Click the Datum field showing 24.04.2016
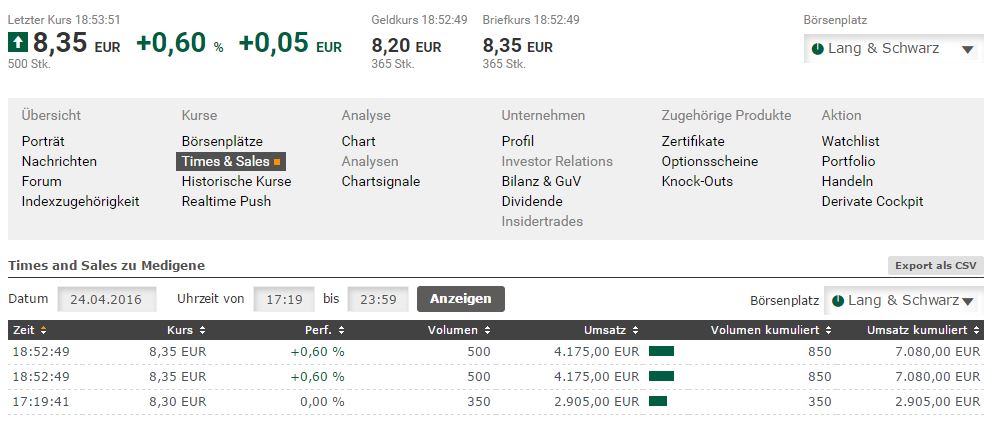 107,299
